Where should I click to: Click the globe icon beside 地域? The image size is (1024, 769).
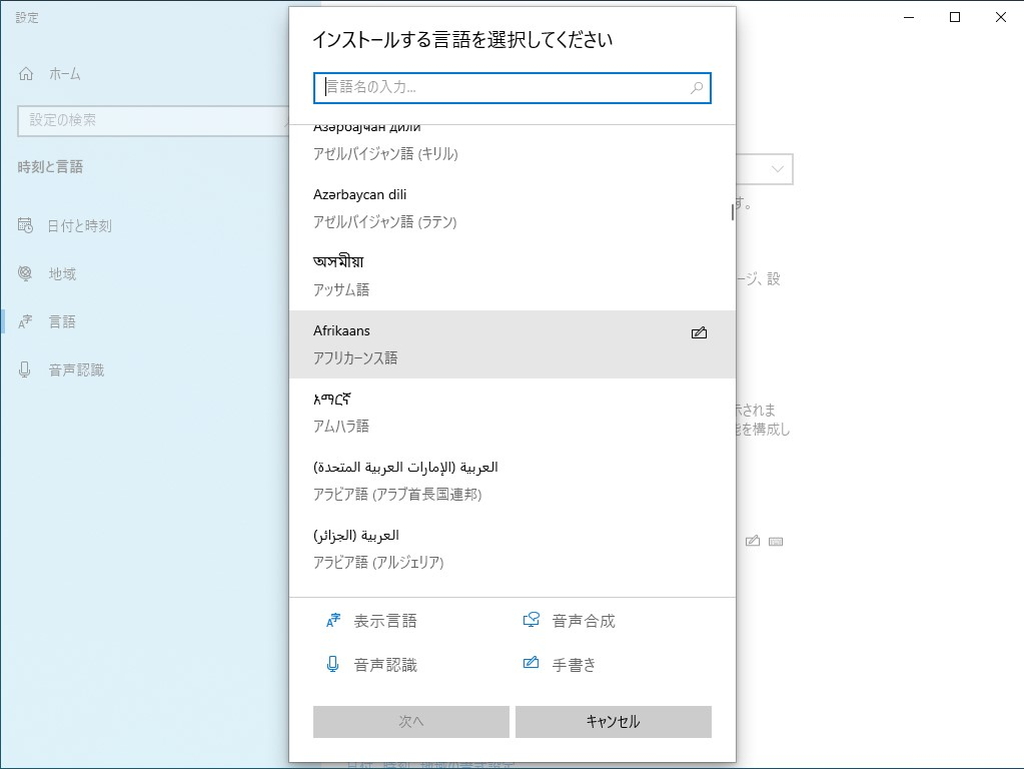click(23, 273)
